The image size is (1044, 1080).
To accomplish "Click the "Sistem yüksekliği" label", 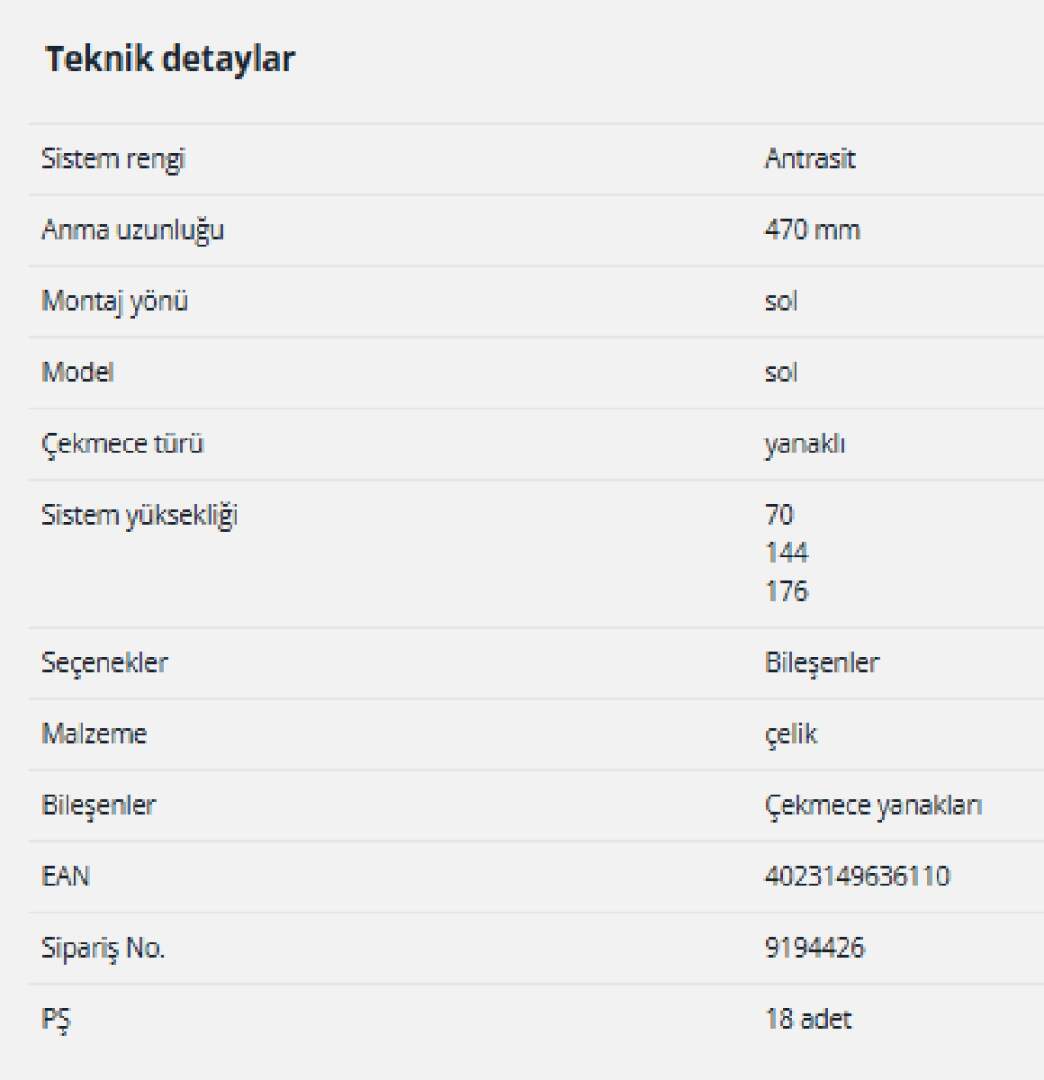I will click(139, 515).
